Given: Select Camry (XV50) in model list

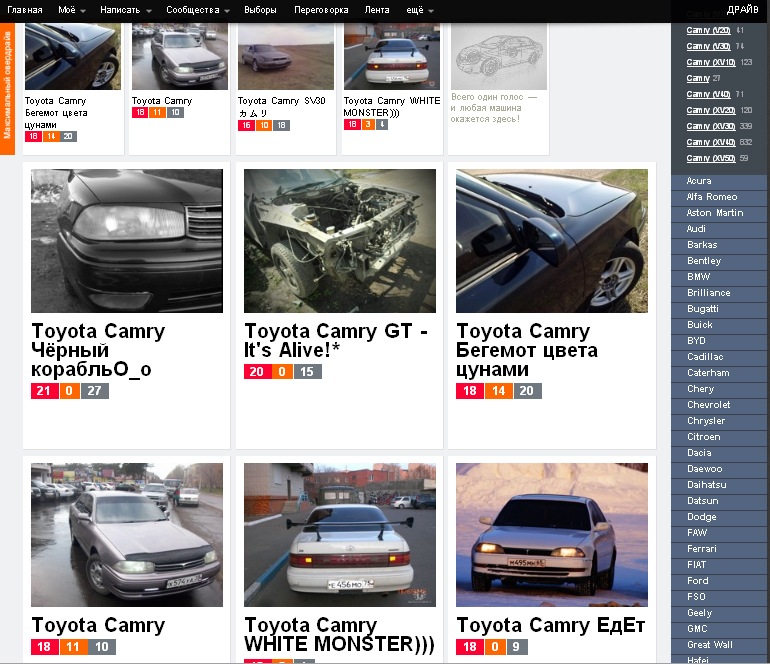Looking at the screenshot, I should tap(711, 158).
